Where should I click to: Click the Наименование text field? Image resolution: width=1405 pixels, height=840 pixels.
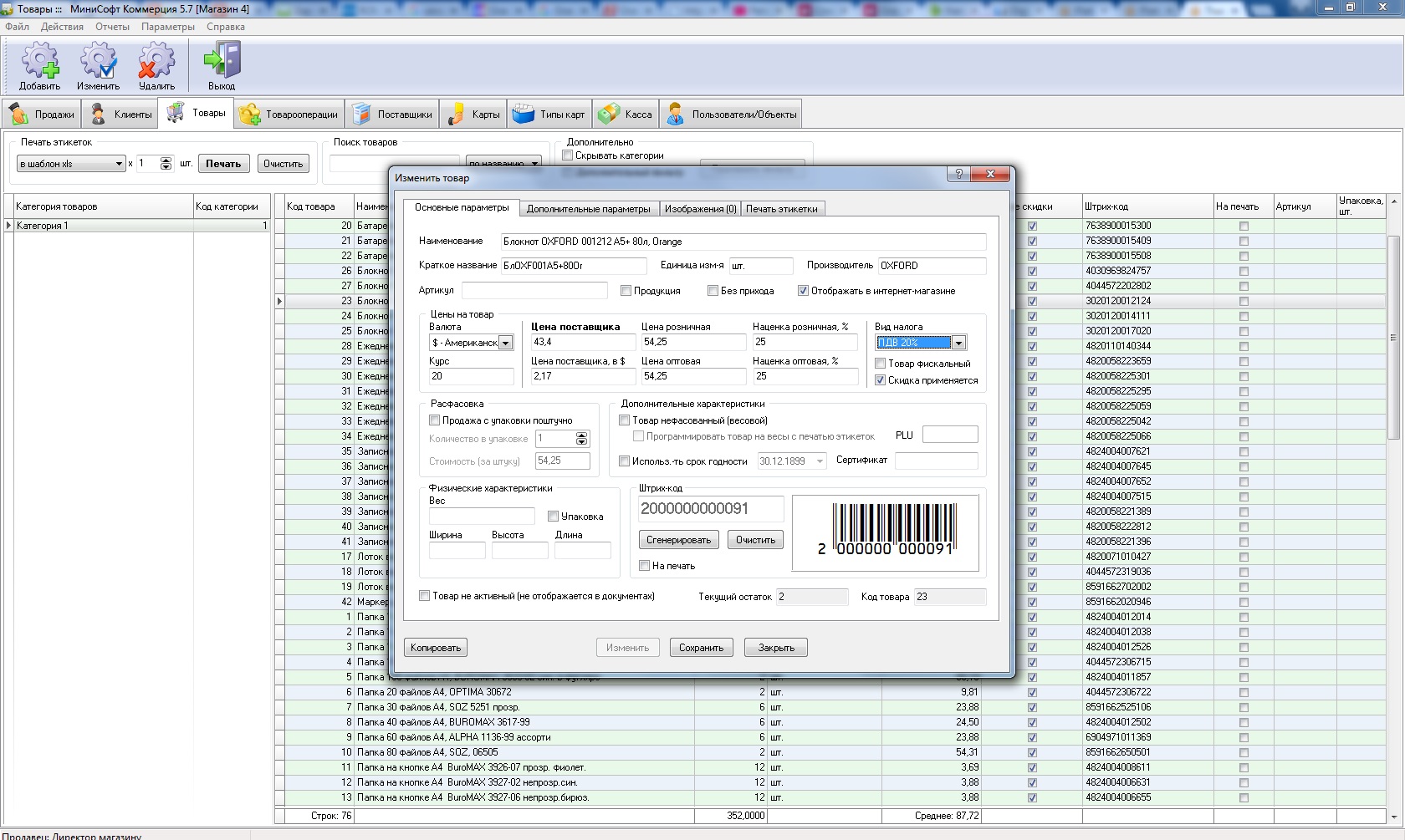[x=743, y=242]
